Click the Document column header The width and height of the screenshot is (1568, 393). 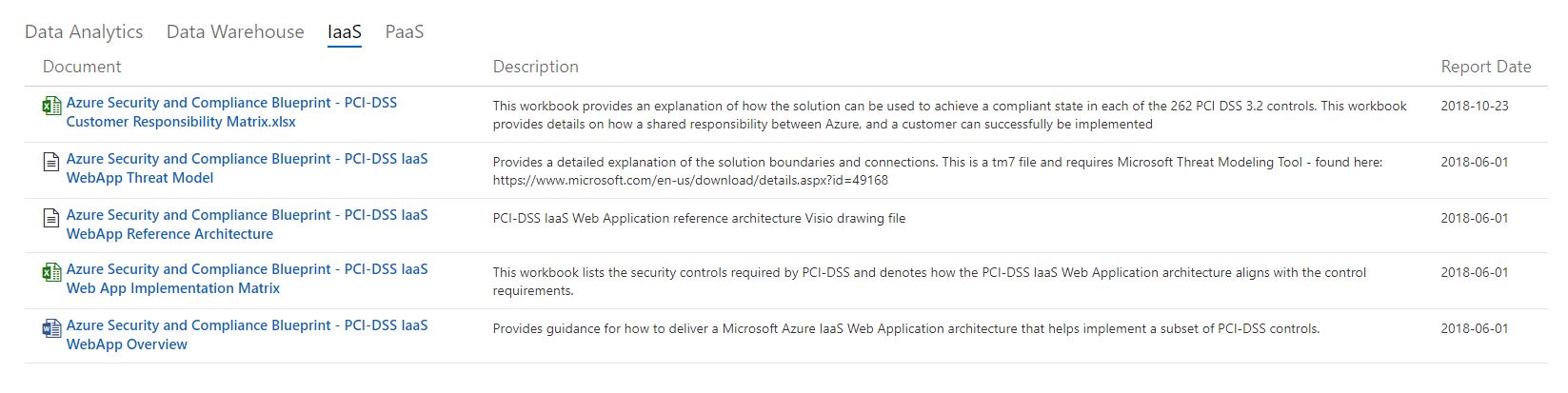(82, 67)
